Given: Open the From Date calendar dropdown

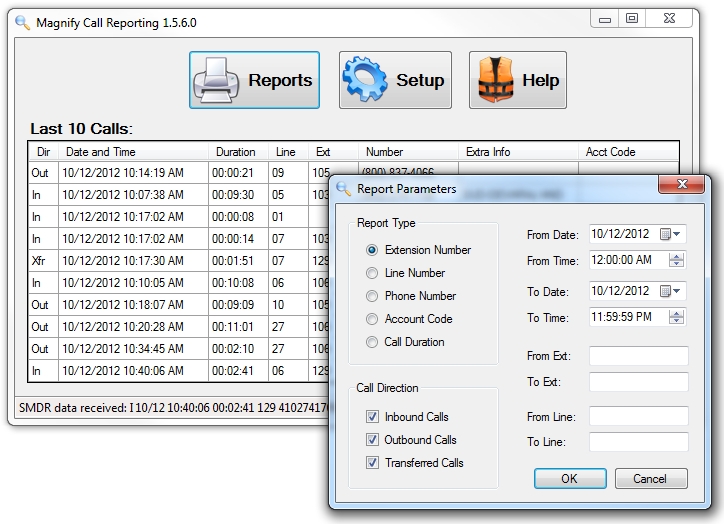Looking at the screenshot, I should tap(671, 234).
